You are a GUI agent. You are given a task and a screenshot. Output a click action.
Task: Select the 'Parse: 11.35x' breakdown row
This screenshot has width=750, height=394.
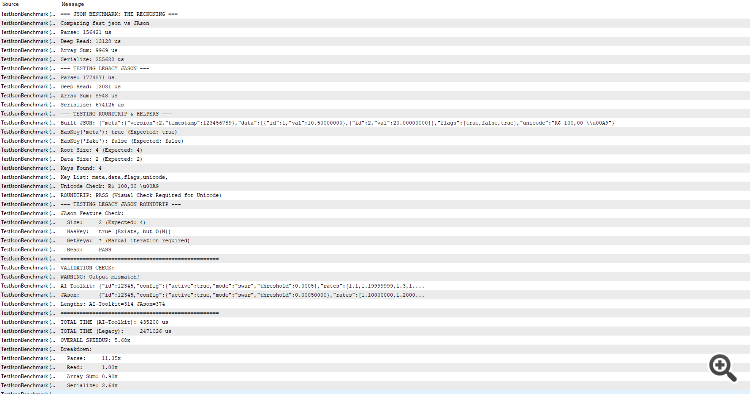click(375, 358)
